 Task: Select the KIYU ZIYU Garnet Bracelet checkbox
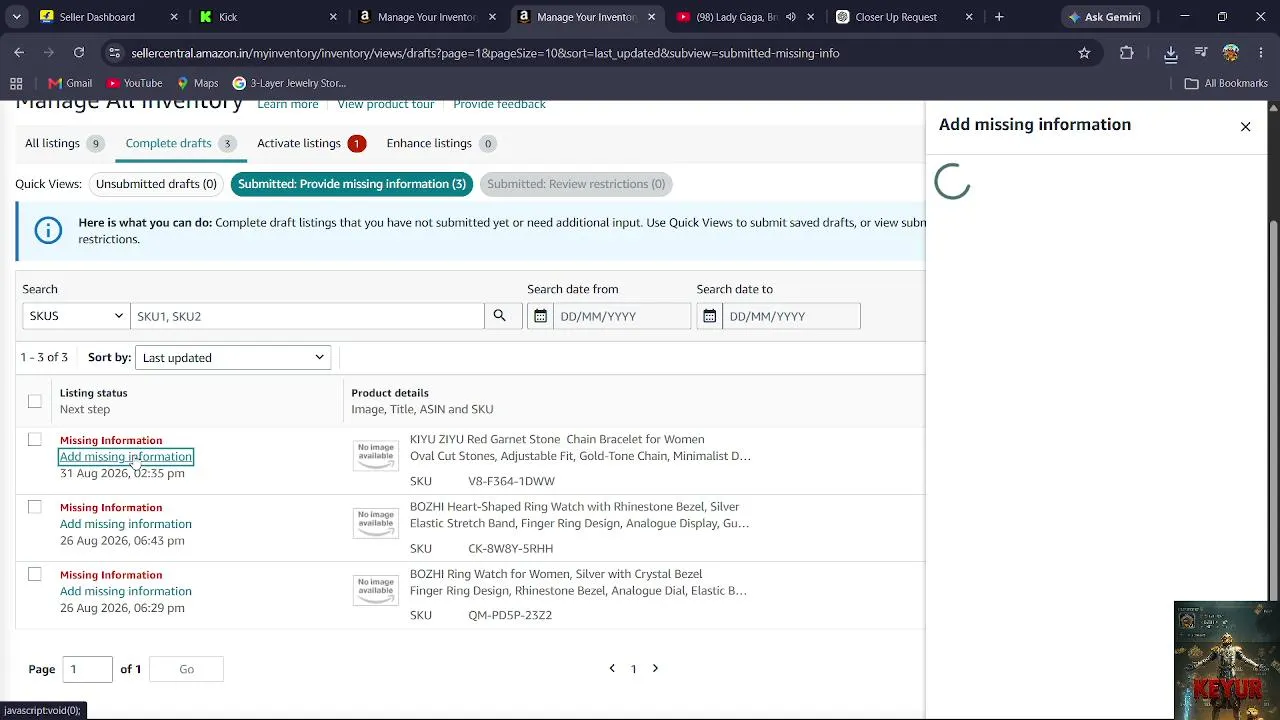(35, 440)
